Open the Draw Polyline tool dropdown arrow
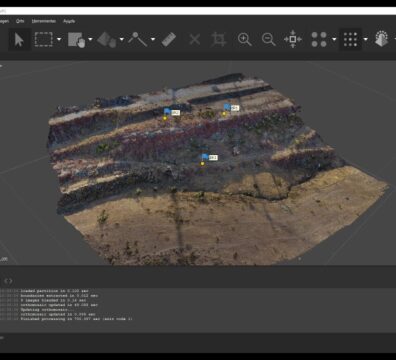 tap(153, 39)
